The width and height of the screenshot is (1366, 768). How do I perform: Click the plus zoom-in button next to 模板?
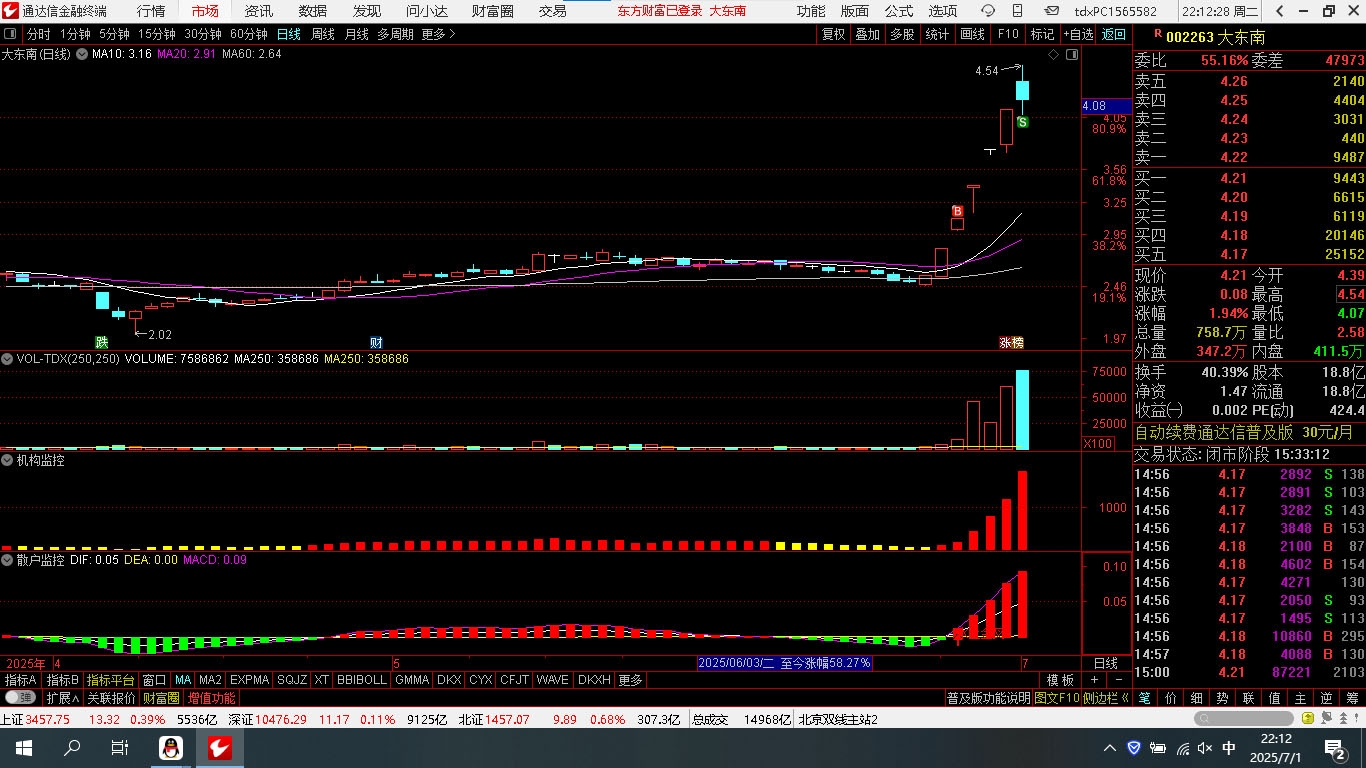click(x=1094, y=680)
